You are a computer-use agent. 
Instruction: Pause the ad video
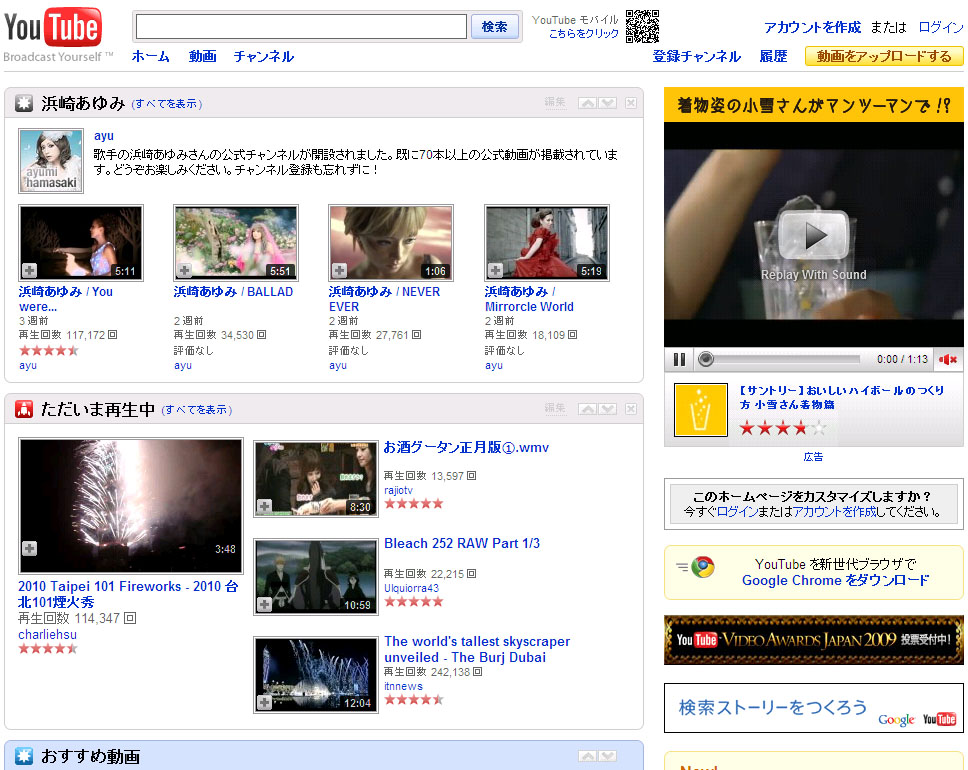(679, 359)
